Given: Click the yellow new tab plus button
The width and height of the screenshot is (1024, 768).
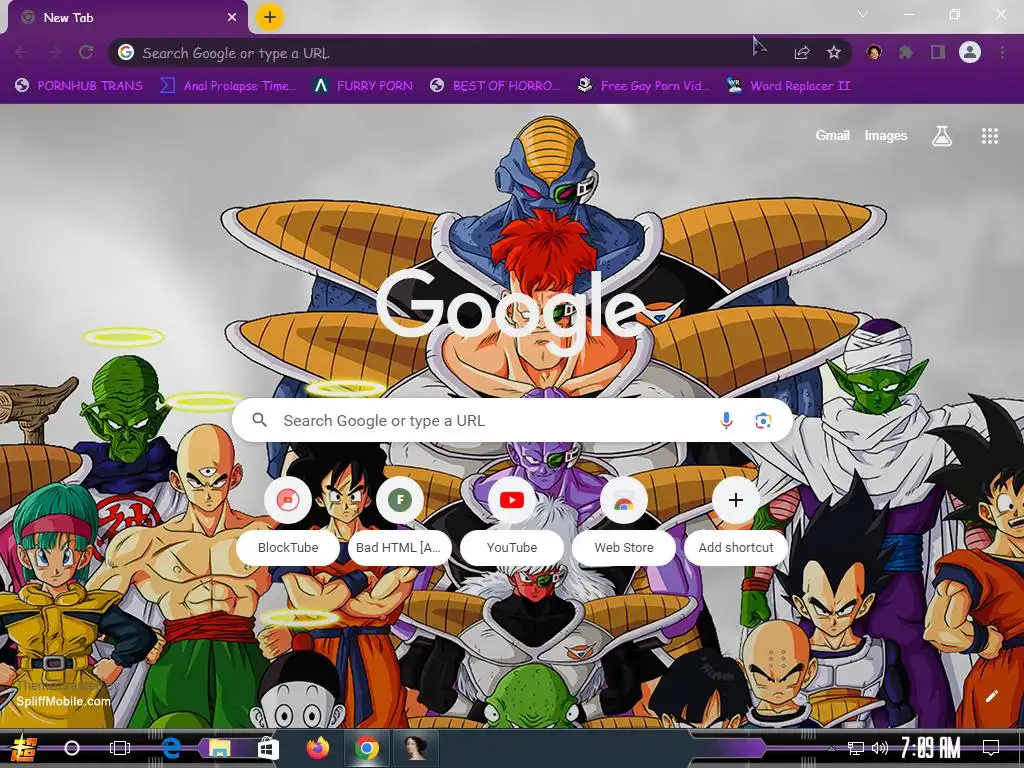Looking at the screenshot, I should point(270,17).
